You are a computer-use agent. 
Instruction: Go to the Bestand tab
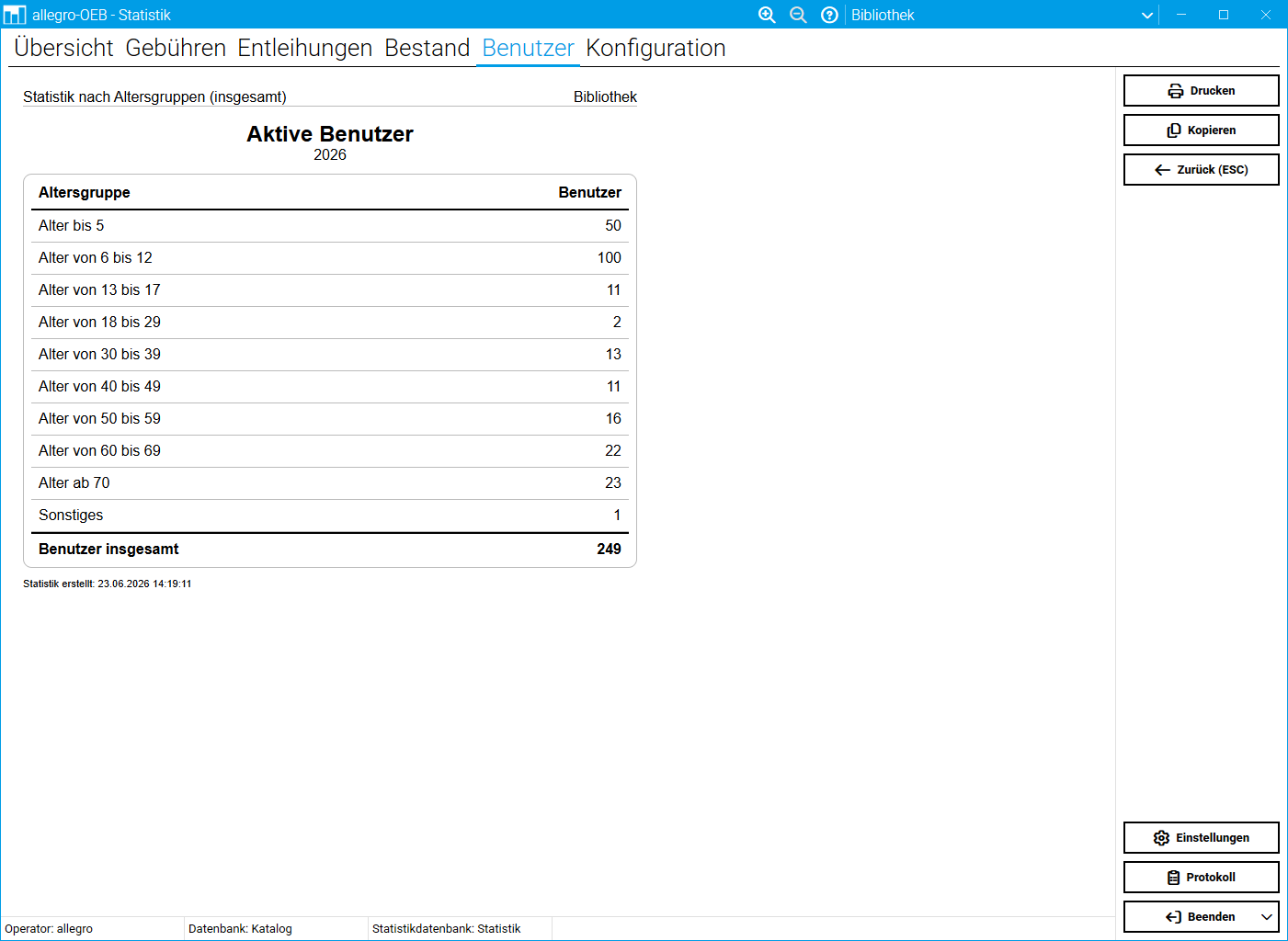click(x=427, y=48)
